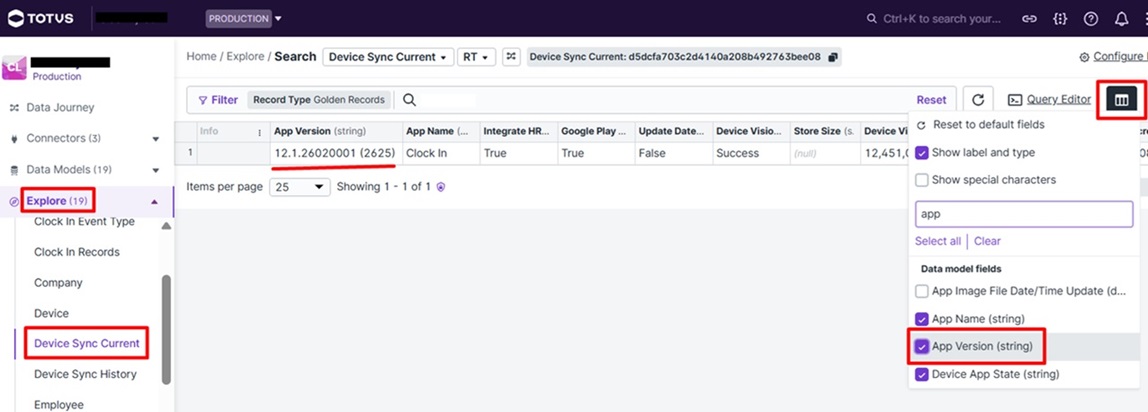Image resolution: width=1148 pixels, height=412 pixels.
Task: Open Company in Explore list
Action: pos(59,282)
